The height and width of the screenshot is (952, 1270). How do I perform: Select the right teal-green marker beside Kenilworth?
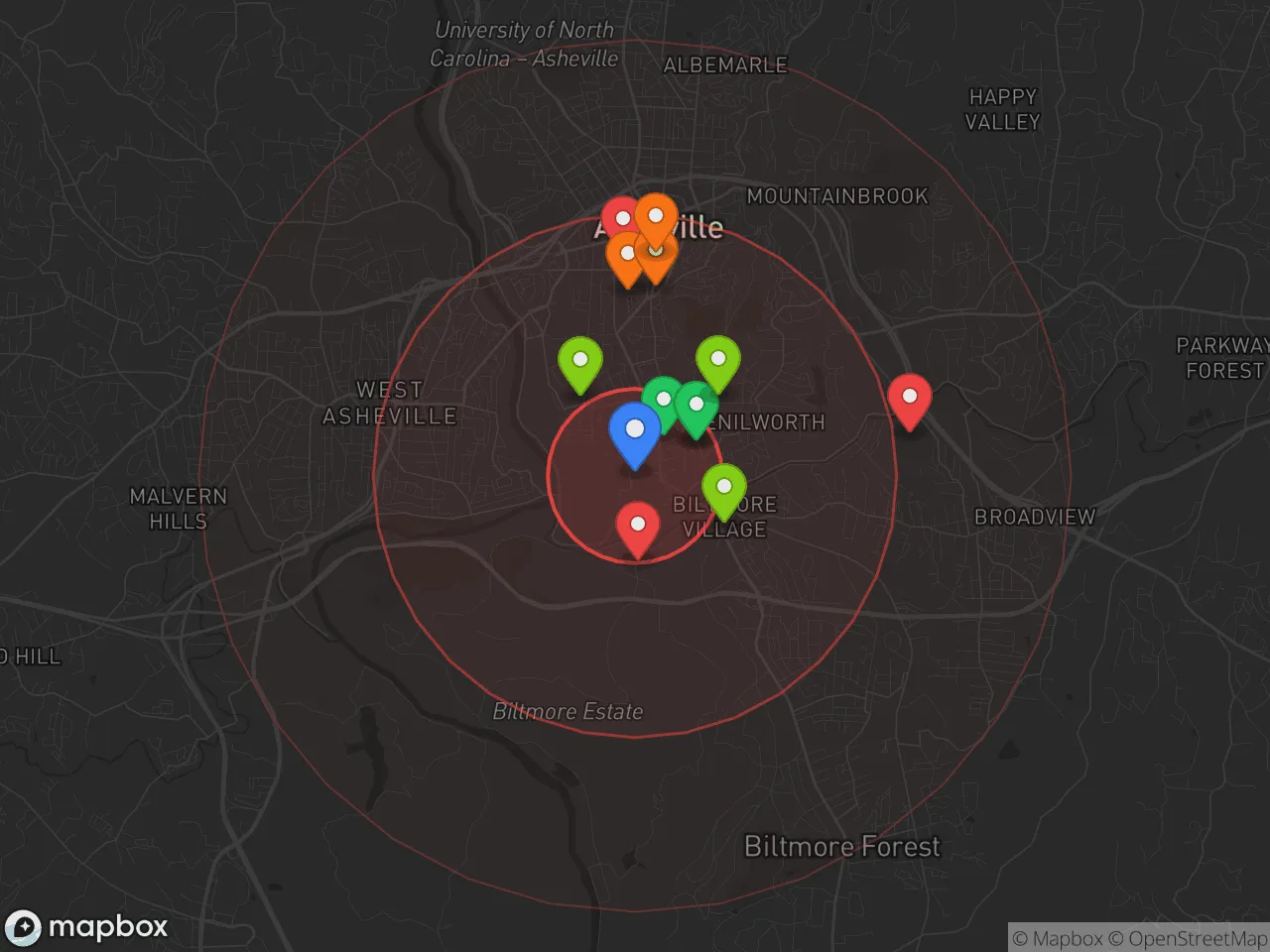698,407
